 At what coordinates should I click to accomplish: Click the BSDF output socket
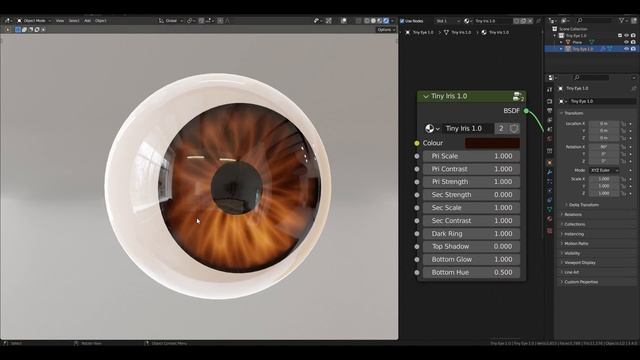(526, 111)
